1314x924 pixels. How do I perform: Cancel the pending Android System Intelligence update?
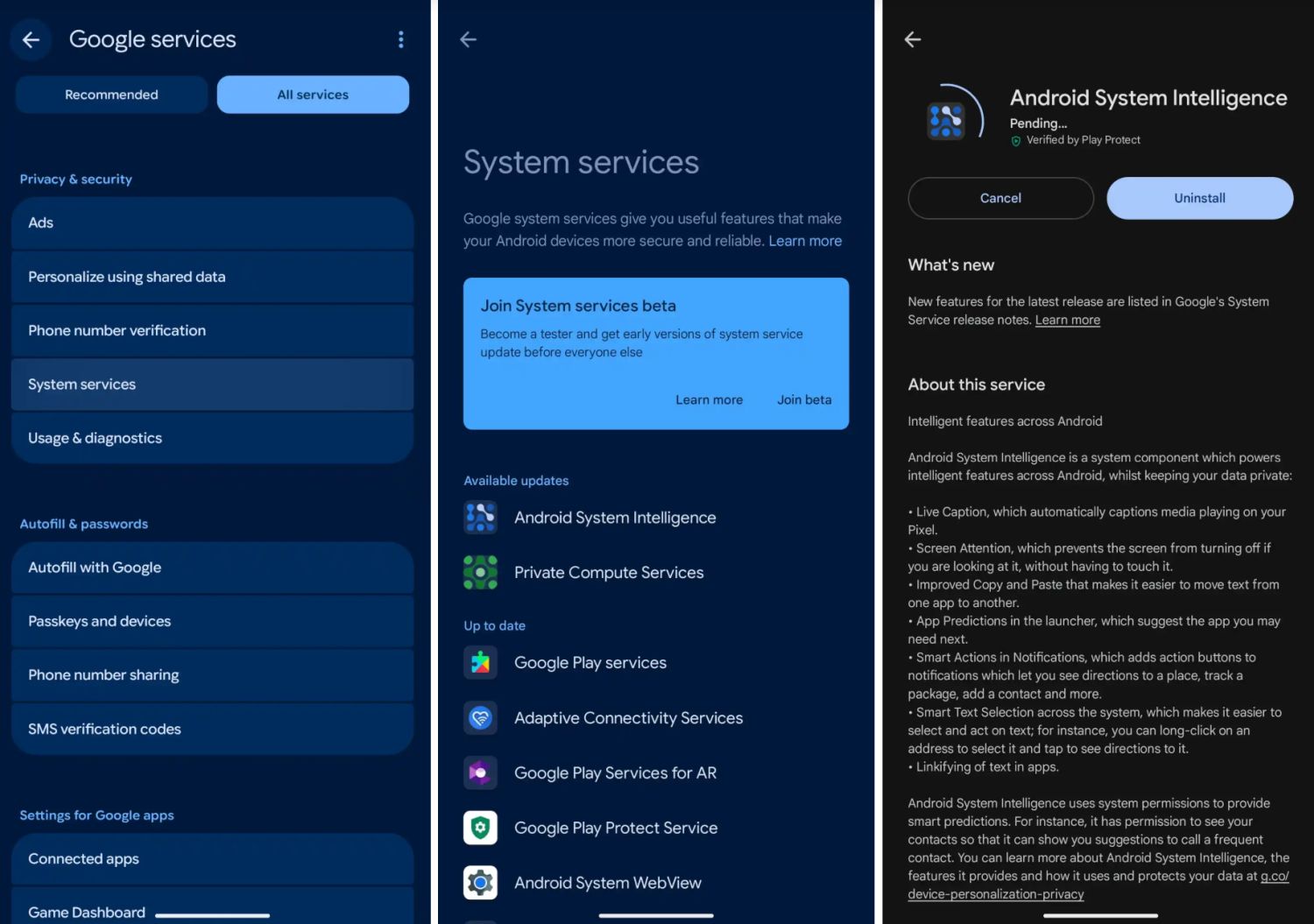pyautogui.click(x=1000, y=198)
